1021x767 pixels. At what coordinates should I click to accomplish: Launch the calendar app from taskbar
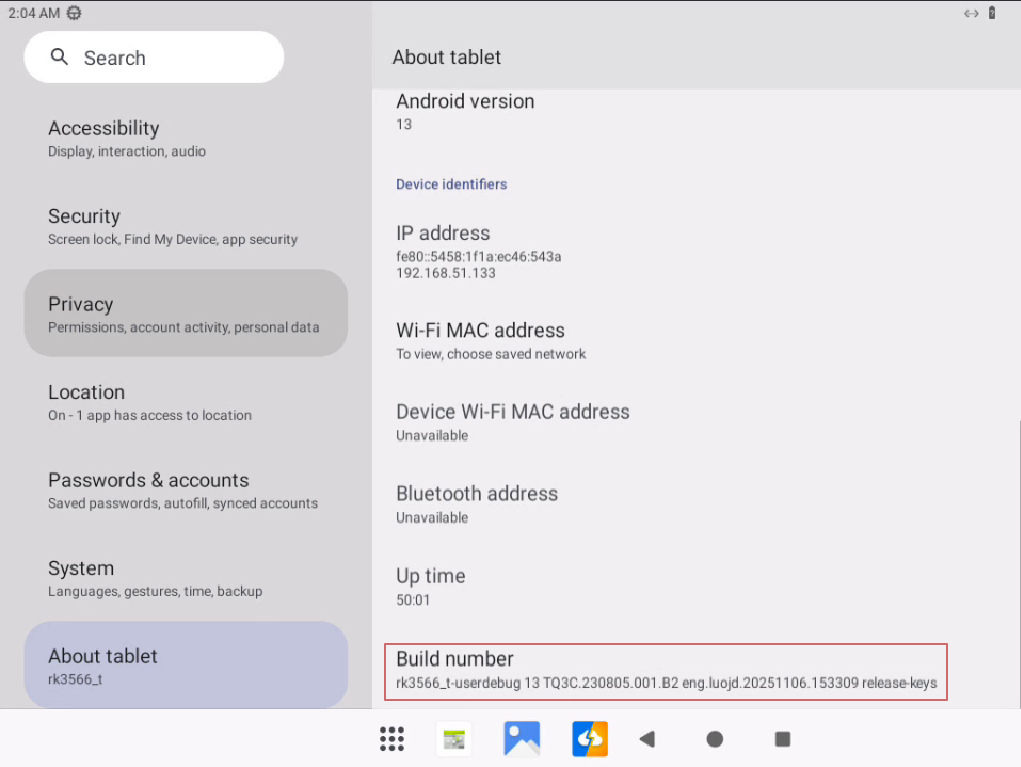tap(455, 740)
